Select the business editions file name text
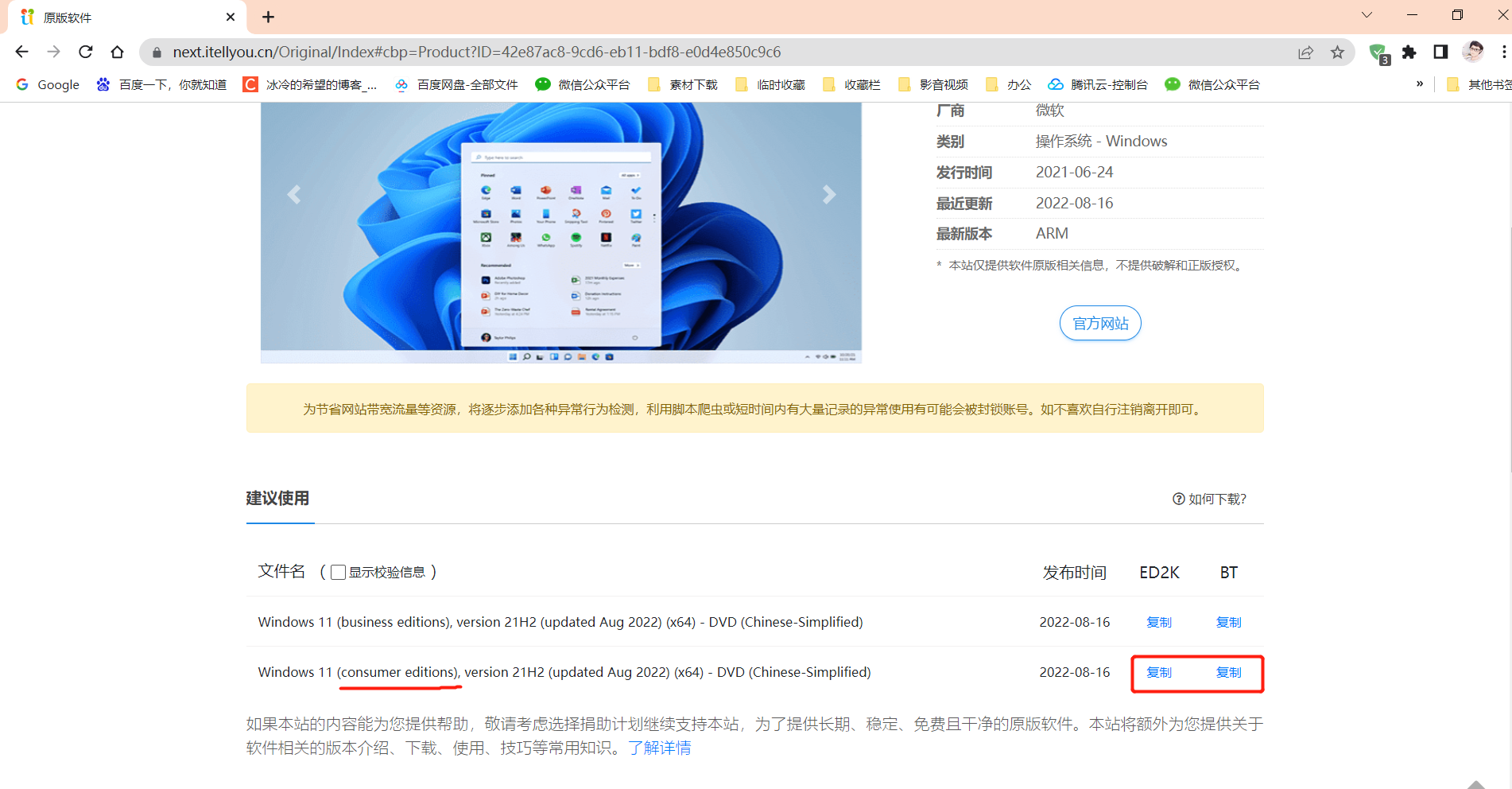Viewport: 1512px width, 789px height. (x=560, y=622)
